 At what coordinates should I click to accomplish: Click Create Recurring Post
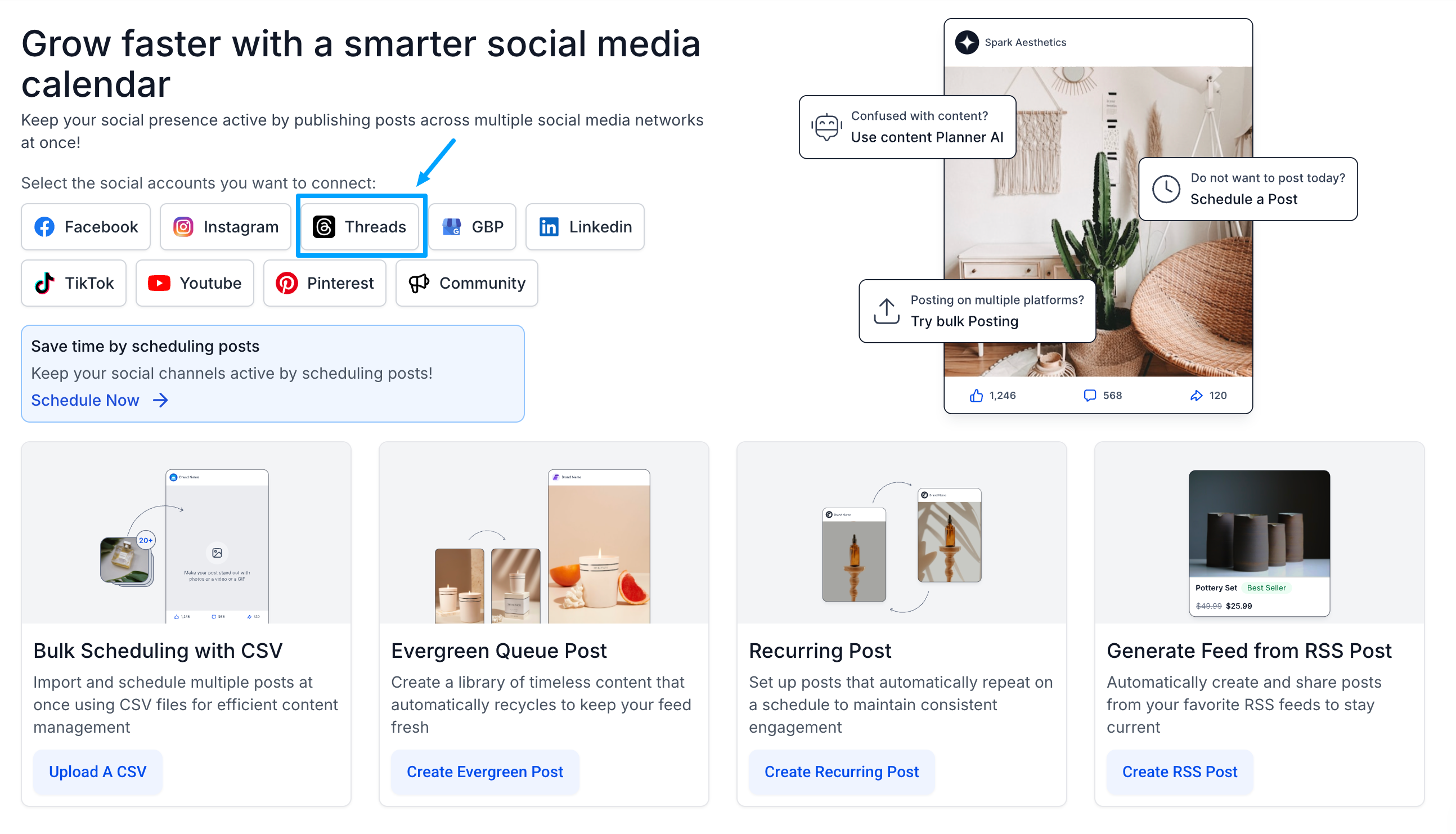coord(841,772)
